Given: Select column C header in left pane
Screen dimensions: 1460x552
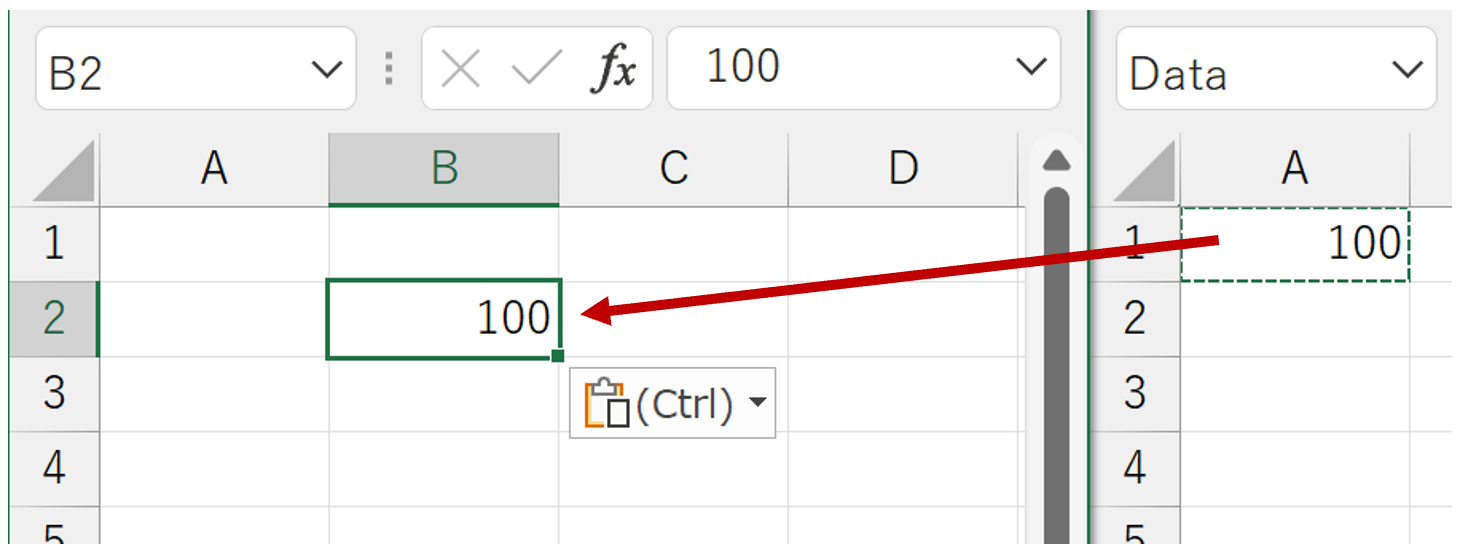Looking at the screenshot, I should pos(673,169).
